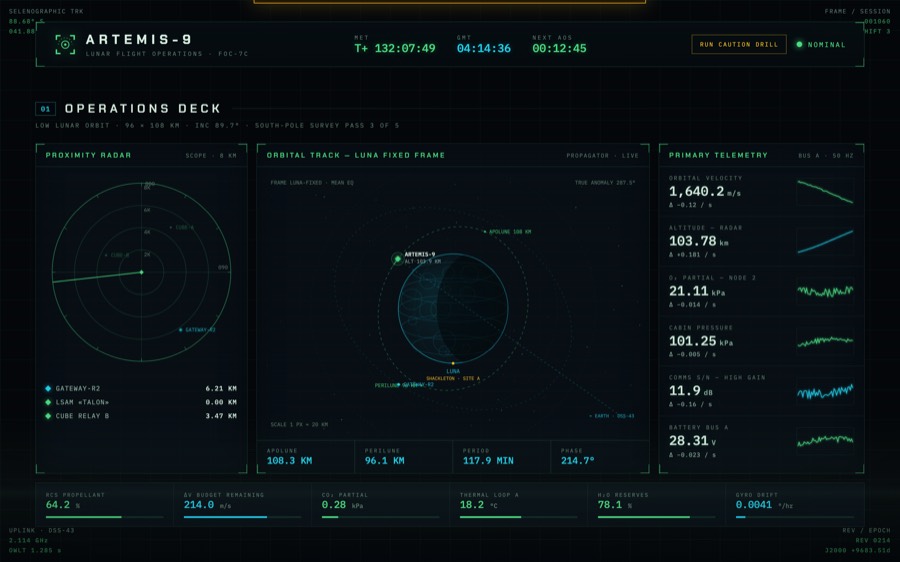Click the RCS Propellant progress bar
900x562 pixels.
pyautogui.click(x=104, y=517)
